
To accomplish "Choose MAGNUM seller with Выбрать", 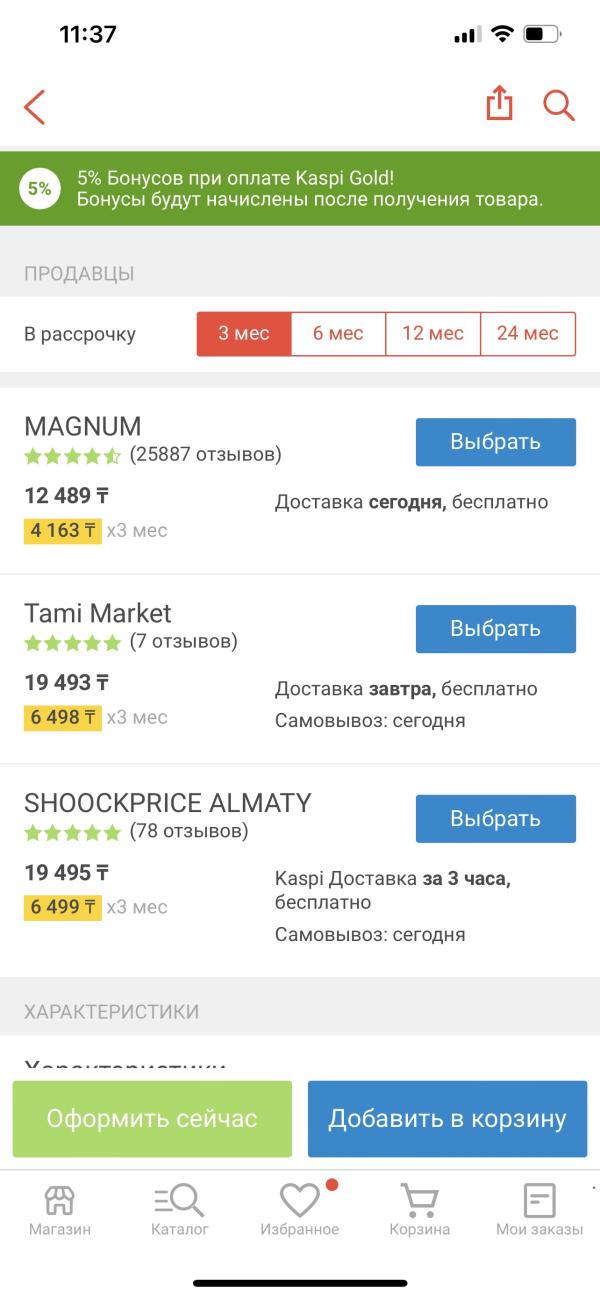I will pyautogui.click(x=496, y=442).
